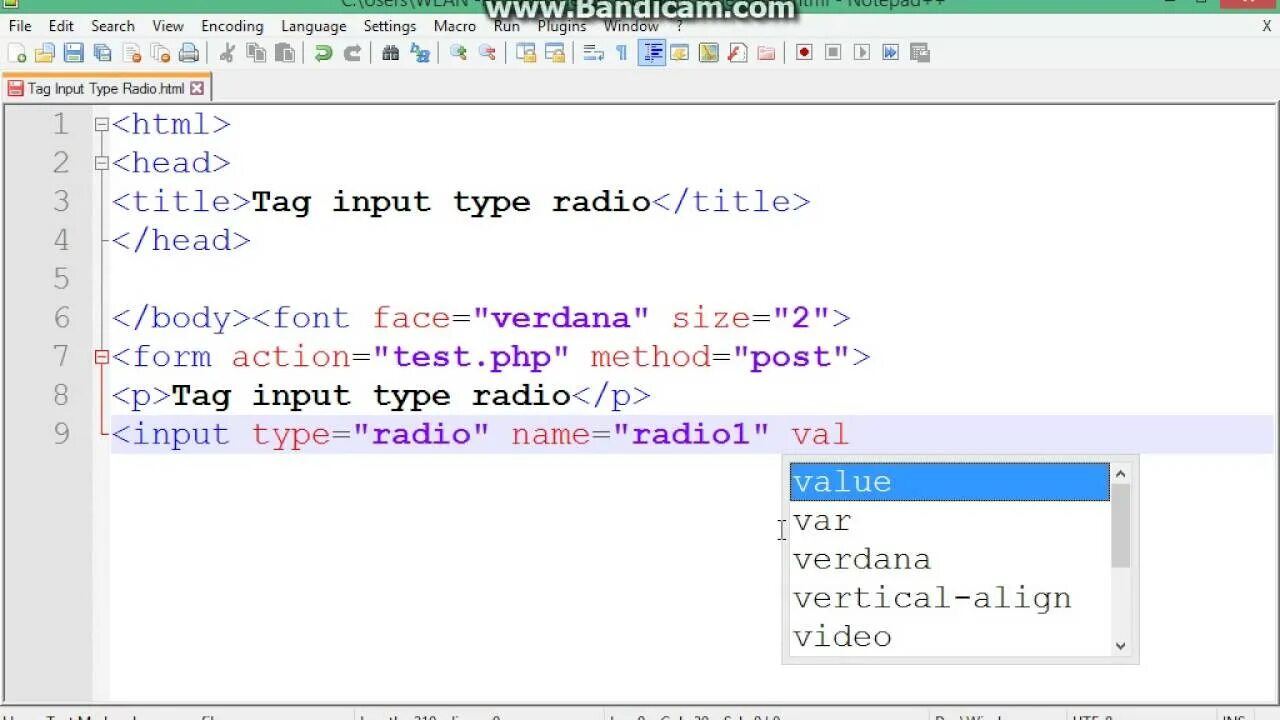Image resolution: width=1280 pixels, height=720 pixels.
Task: Open the Settings menu
Action: pyautogui.click(x=390, y=26)
